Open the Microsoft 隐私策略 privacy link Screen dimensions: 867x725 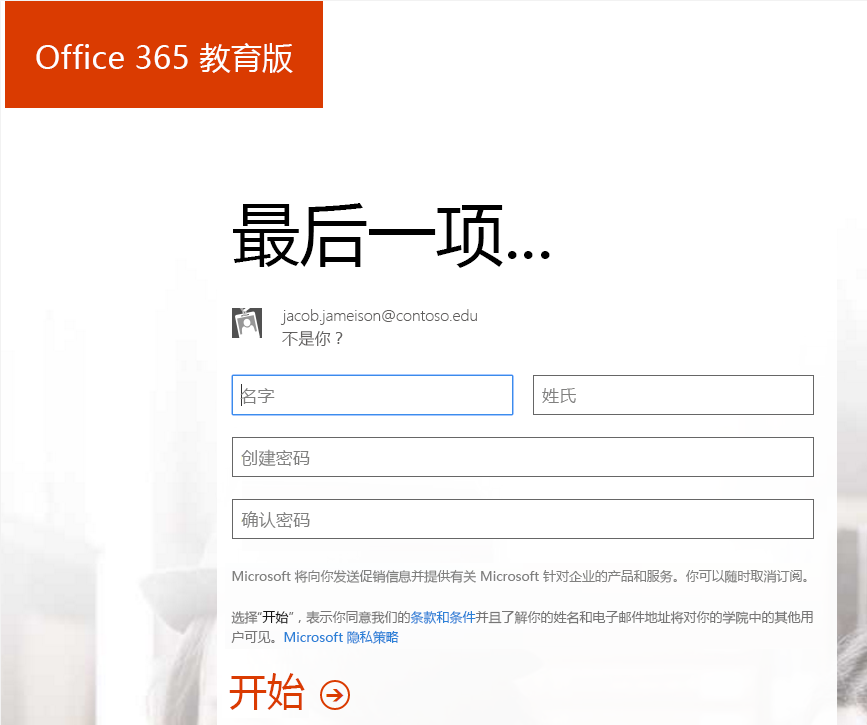[341, 637]
